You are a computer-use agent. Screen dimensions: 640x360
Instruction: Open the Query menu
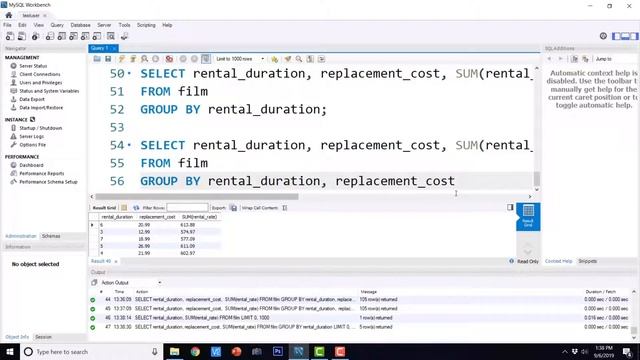point(57,25)
